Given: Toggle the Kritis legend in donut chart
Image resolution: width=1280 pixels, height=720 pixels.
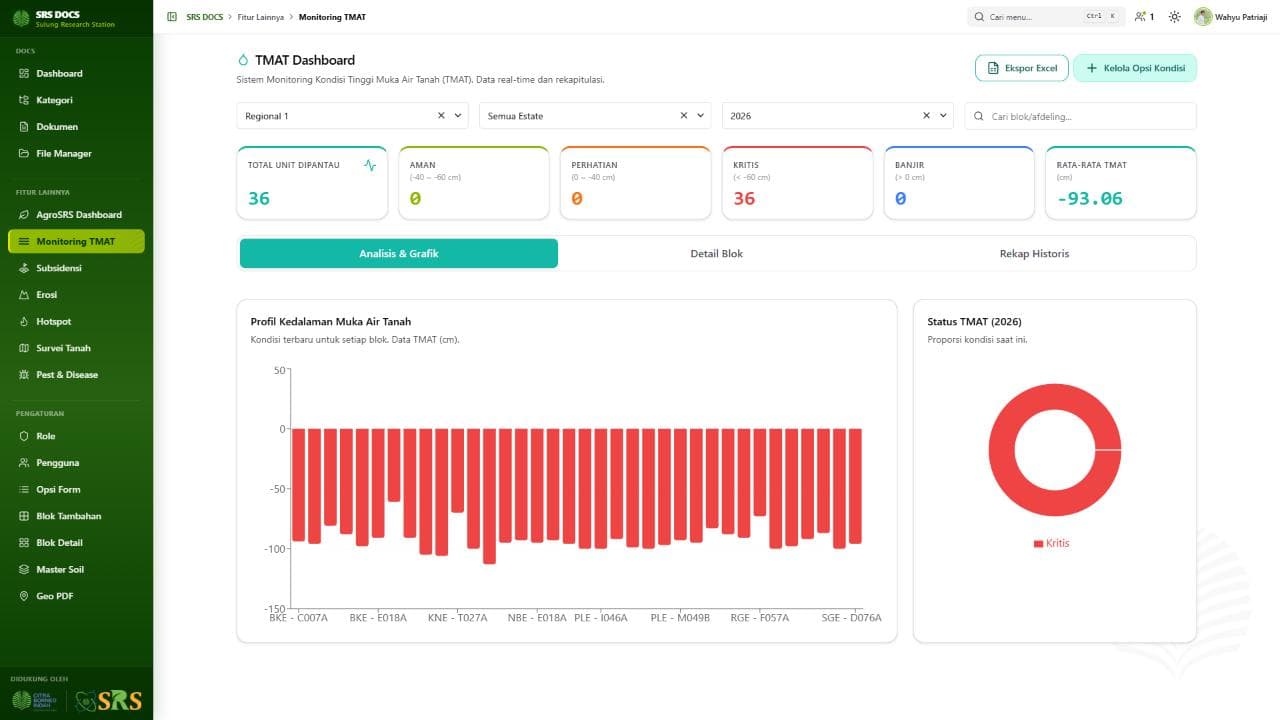Looking at the screenshot, I should click(x=1052, y=543).
